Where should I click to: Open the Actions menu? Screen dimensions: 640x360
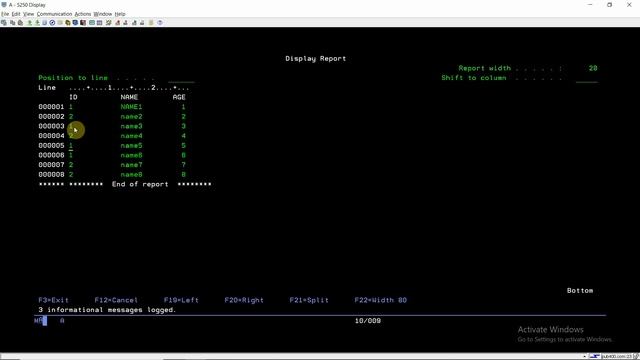click(x=83, y=14)
